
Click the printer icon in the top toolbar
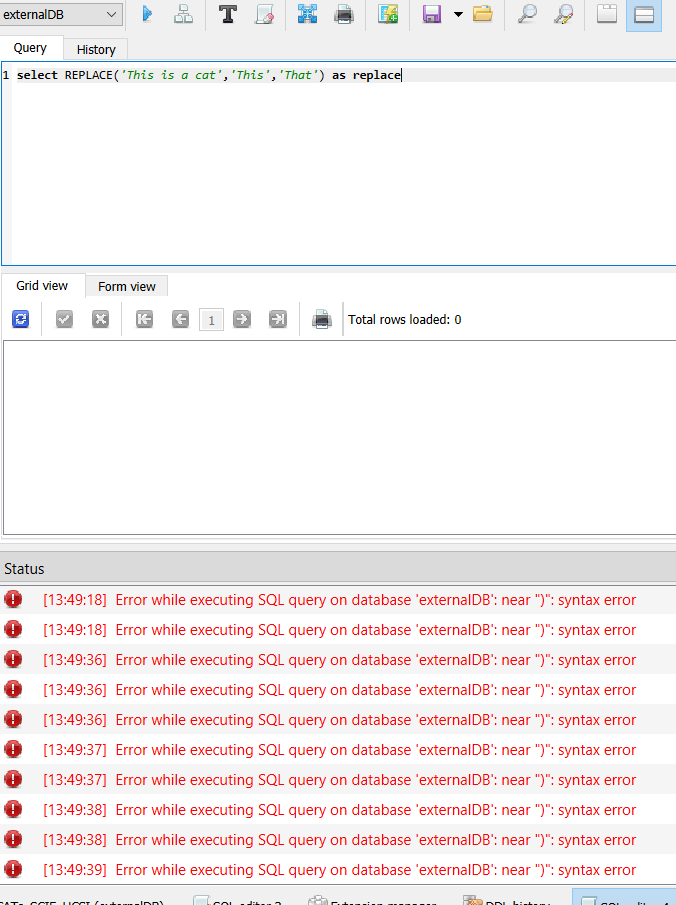pos(344,14)
